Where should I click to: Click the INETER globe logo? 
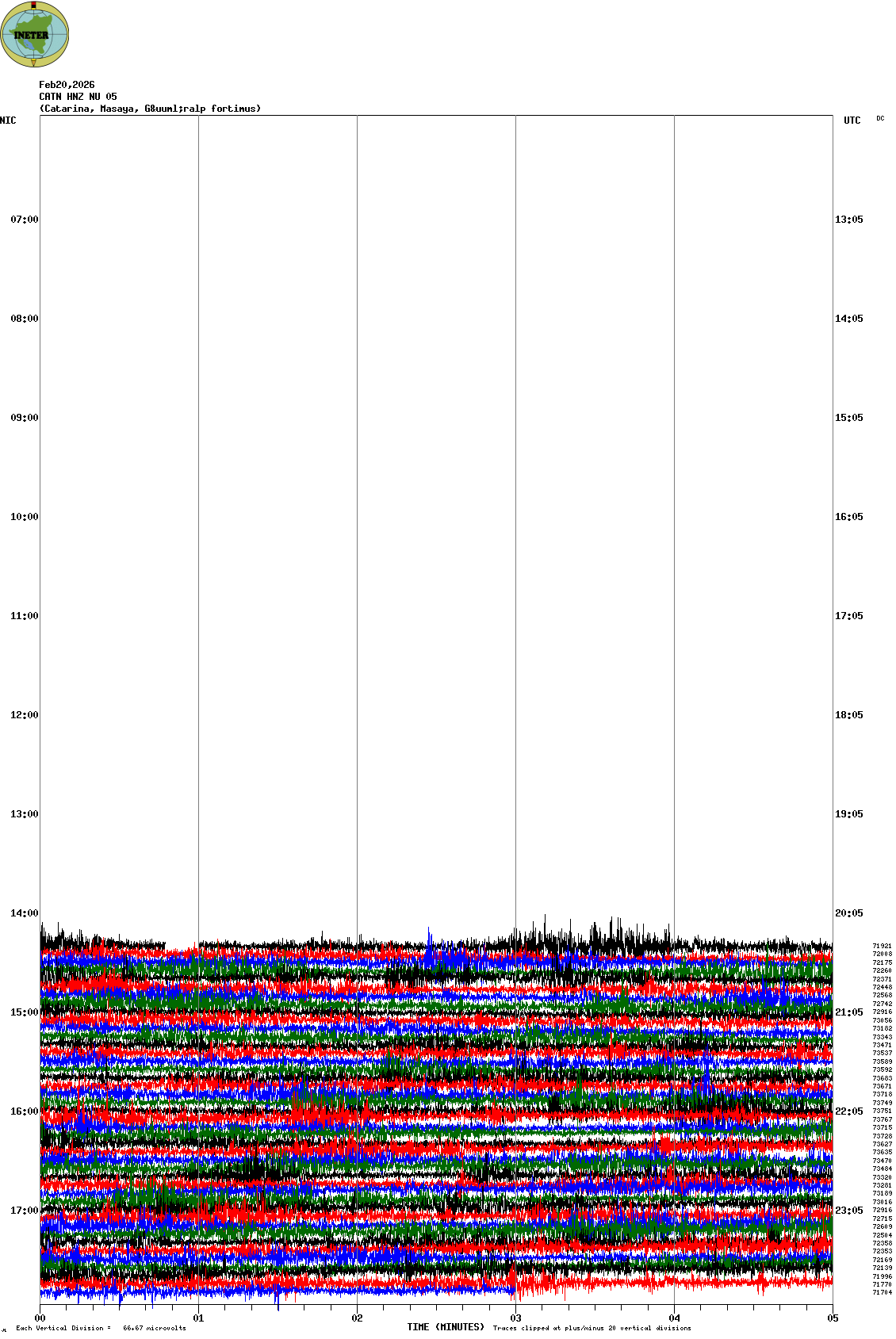click(x=35, y=34)
